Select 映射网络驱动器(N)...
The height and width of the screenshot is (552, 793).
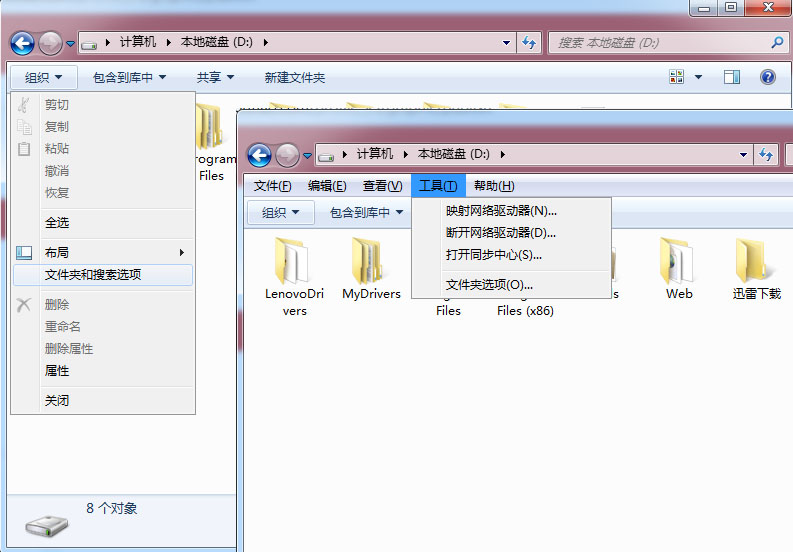point(511,211)
